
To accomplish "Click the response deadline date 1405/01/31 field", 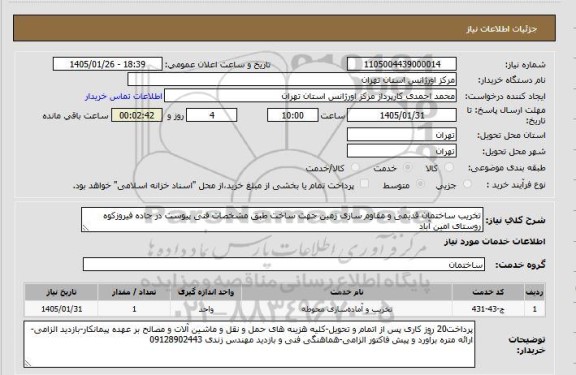I will click(x=402, y=116).
